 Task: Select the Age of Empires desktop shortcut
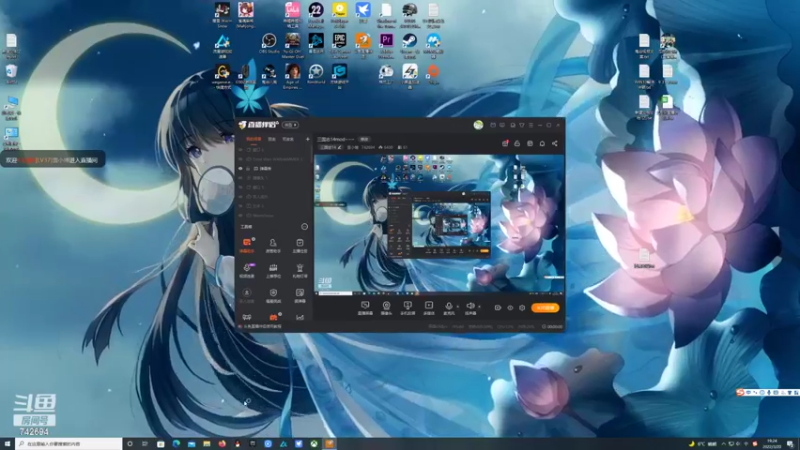click(x=292, y=76)
